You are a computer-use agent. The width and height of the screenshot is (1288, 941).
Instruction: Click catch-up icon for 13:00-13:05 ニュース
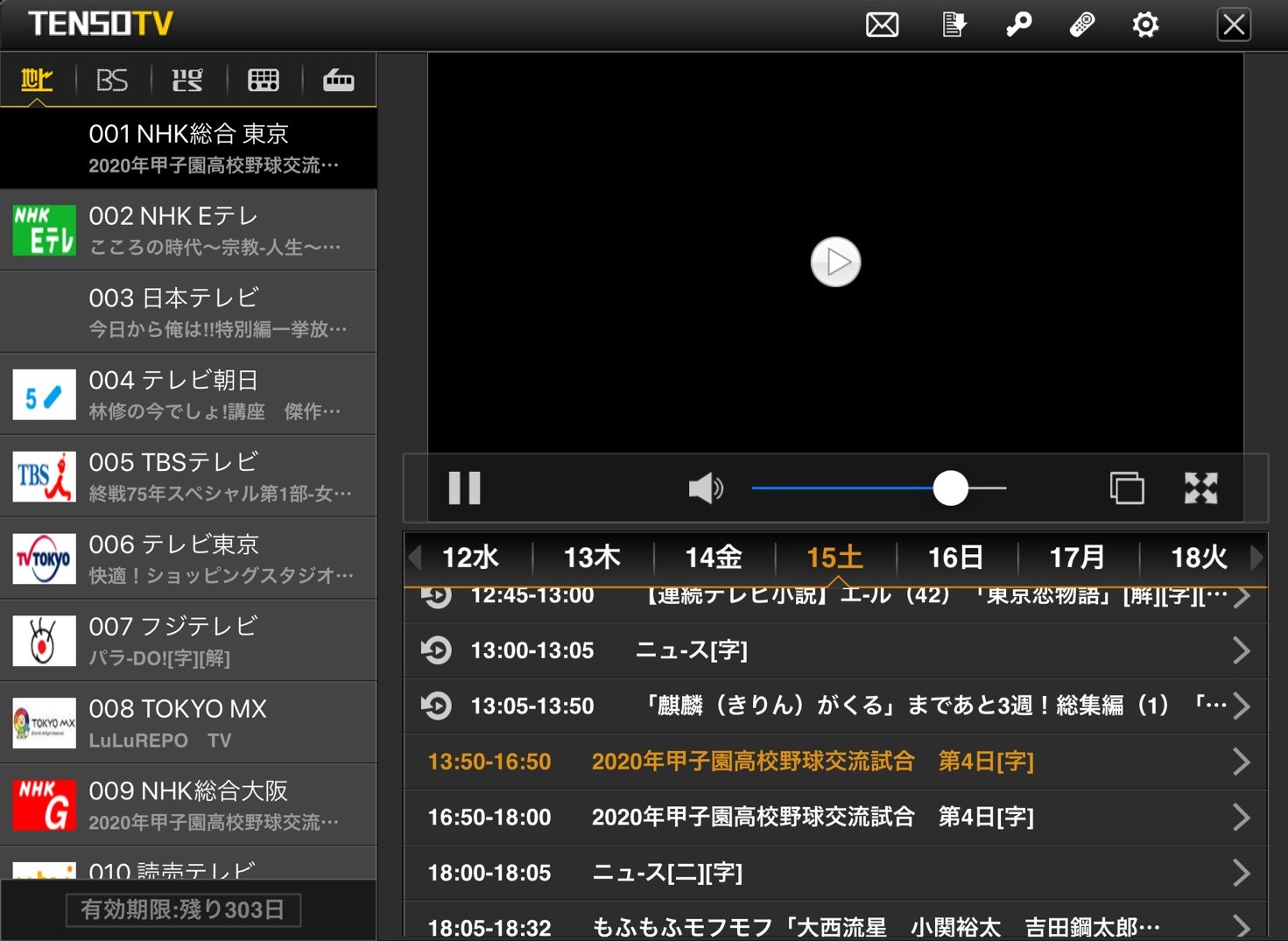click(x=436, y=650)
